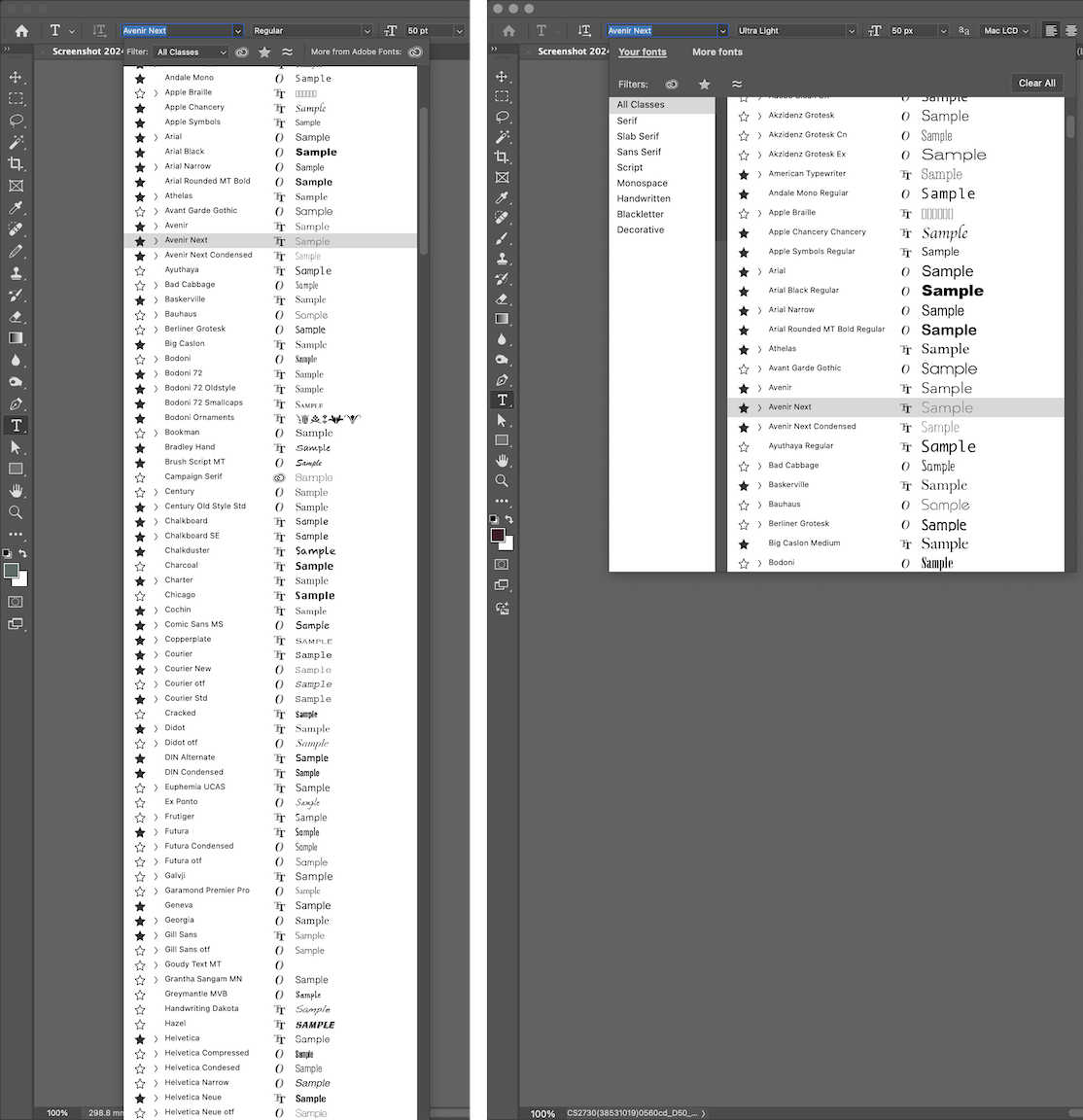Select the Lasso tool
Screen dimensions: 1083x1120
(16, 118)
